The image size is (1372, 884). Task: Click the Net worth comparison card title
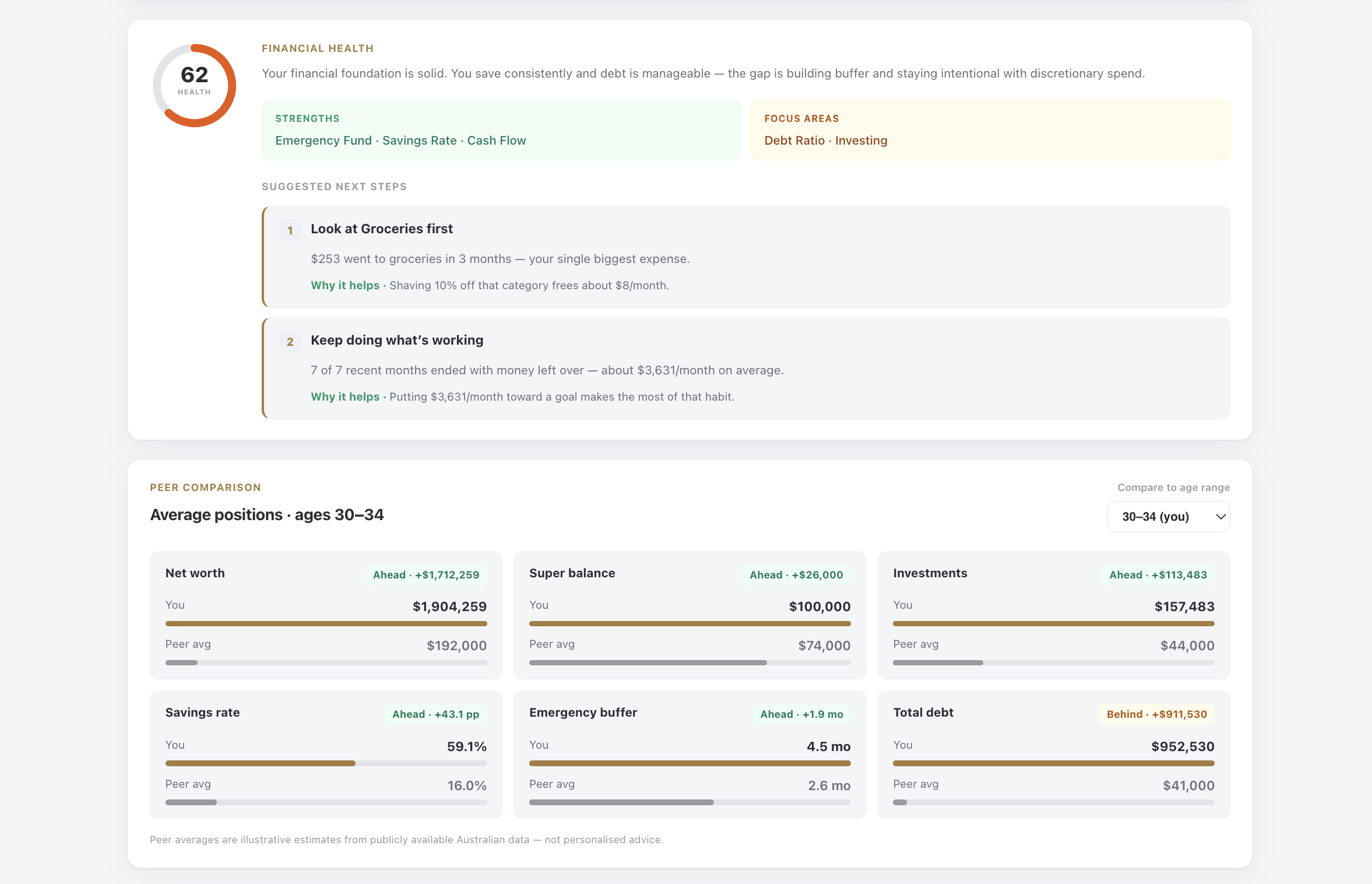click(x=195, y=573)
